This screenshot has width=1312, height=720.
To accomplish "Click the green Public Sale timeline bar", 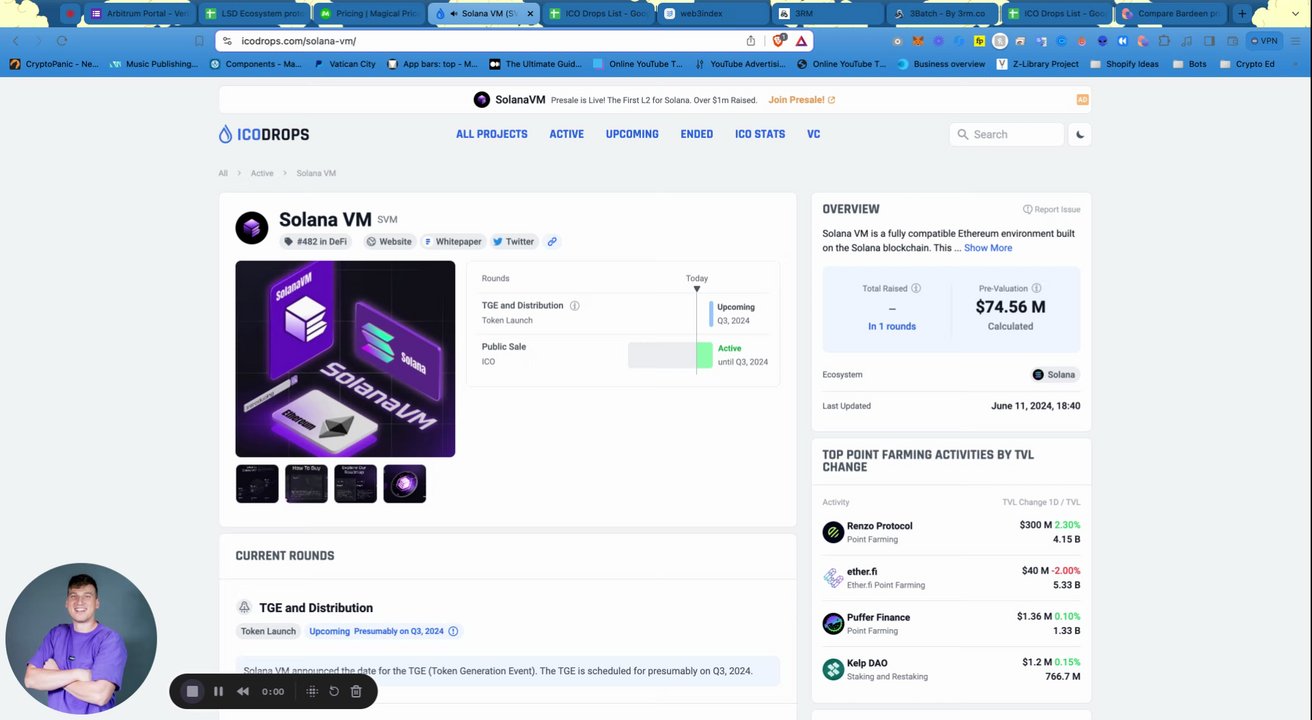I will [x=705, y=355].
